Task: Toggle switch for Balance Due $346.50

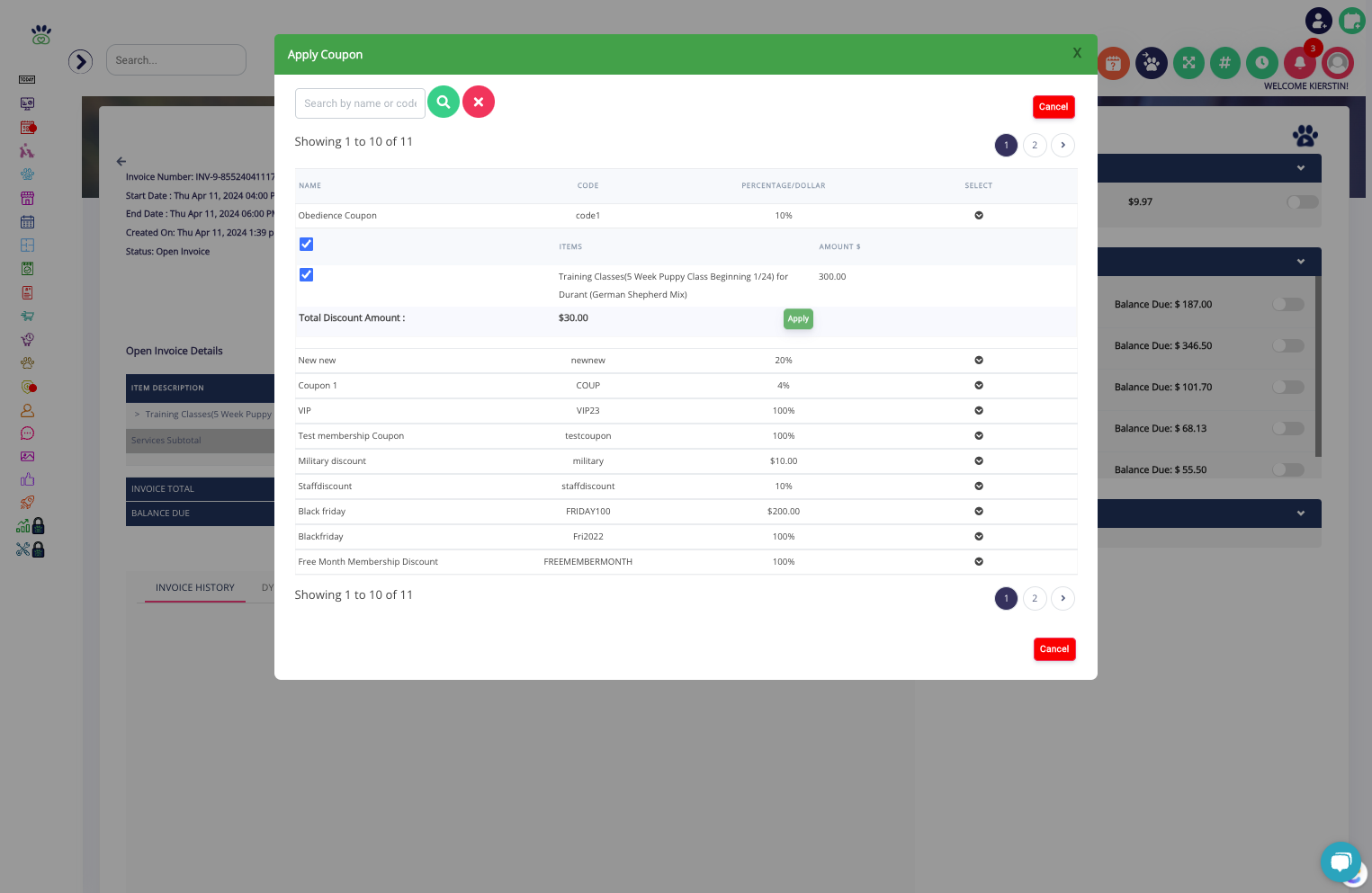Action: pos(1287,346)
